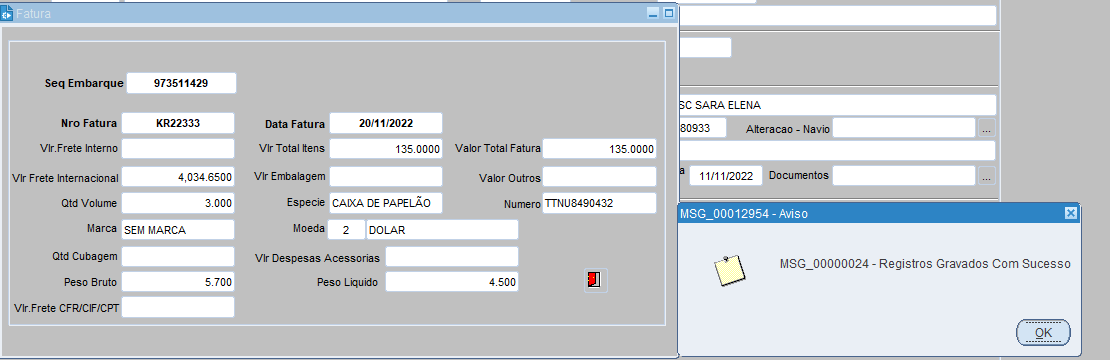Screen dimensions: 1110x360
Task: Click the Peso Bruto field
Action: [x=178, y=281]
